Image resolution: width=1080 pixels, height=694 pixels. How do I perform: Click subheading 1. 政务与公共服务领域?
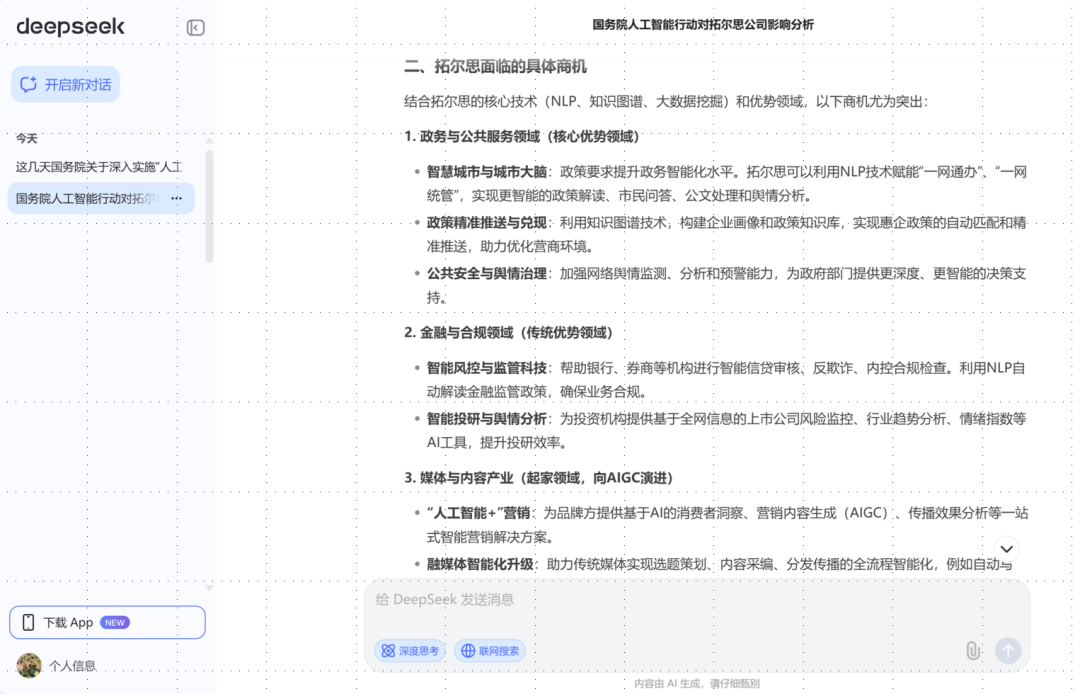521,136
